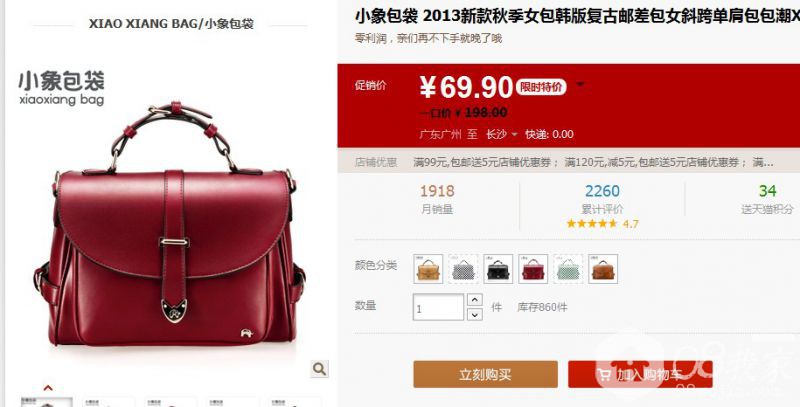Click the five-star rating icons
Screen dimensions: 800x407
point(592,223)
